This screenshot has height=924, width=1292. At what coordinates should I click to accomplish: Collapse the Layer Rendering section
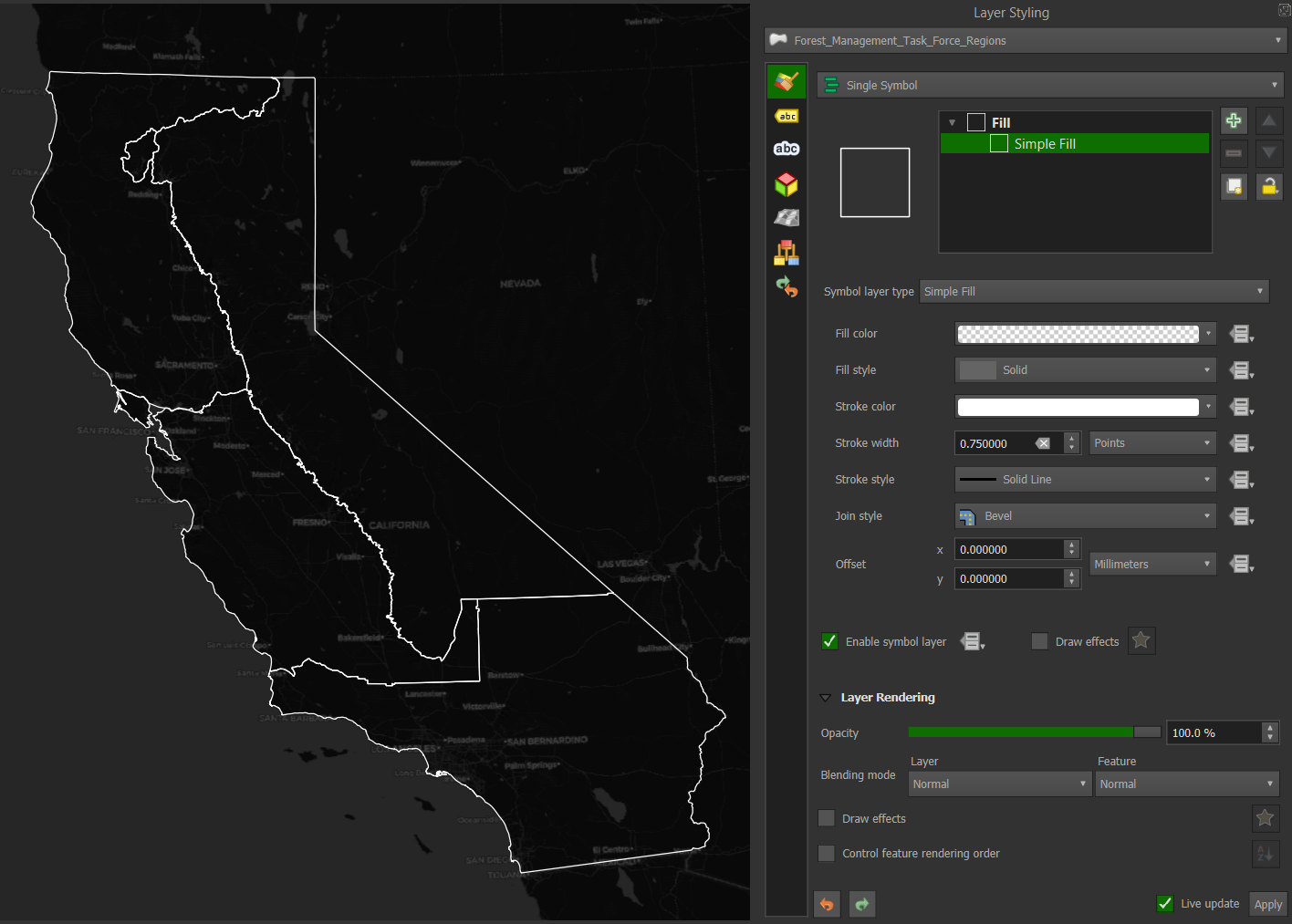(x=825, y=697)
